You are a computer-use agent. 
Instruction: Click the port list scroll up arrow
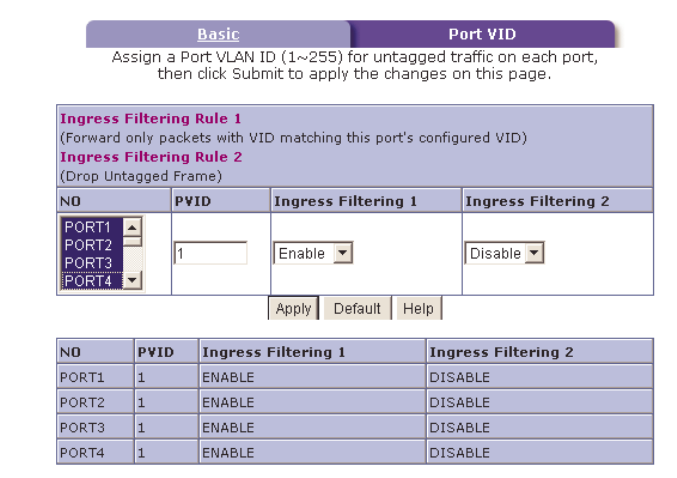pyautogui.click(x=132, y=228)
